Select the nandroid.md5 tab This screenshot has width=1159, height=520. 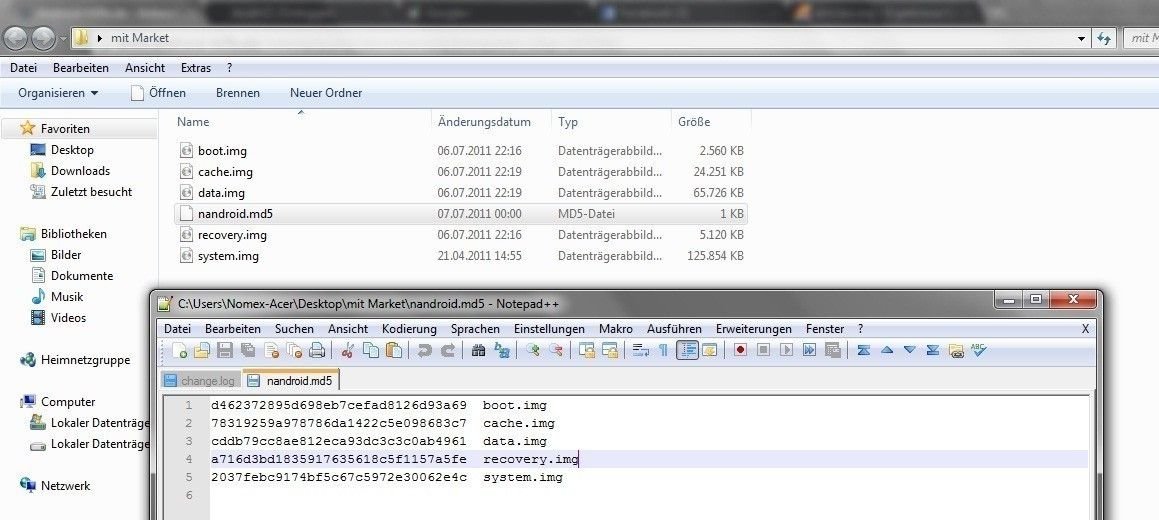pyautogui.click(x=290, y=381)
